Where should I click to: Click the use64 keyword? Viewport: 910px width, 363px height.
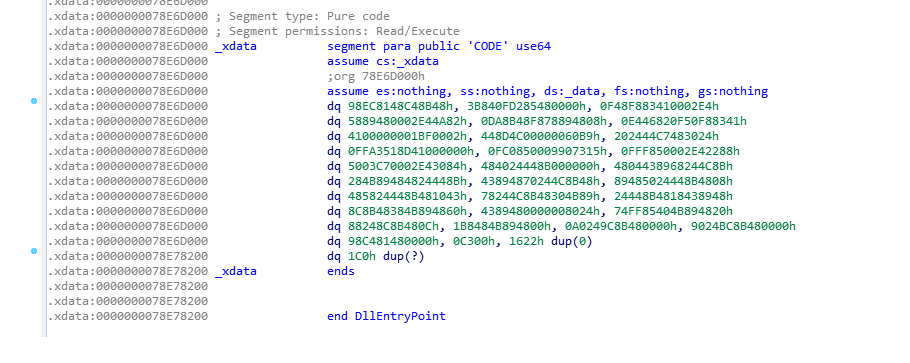[533, 46]
